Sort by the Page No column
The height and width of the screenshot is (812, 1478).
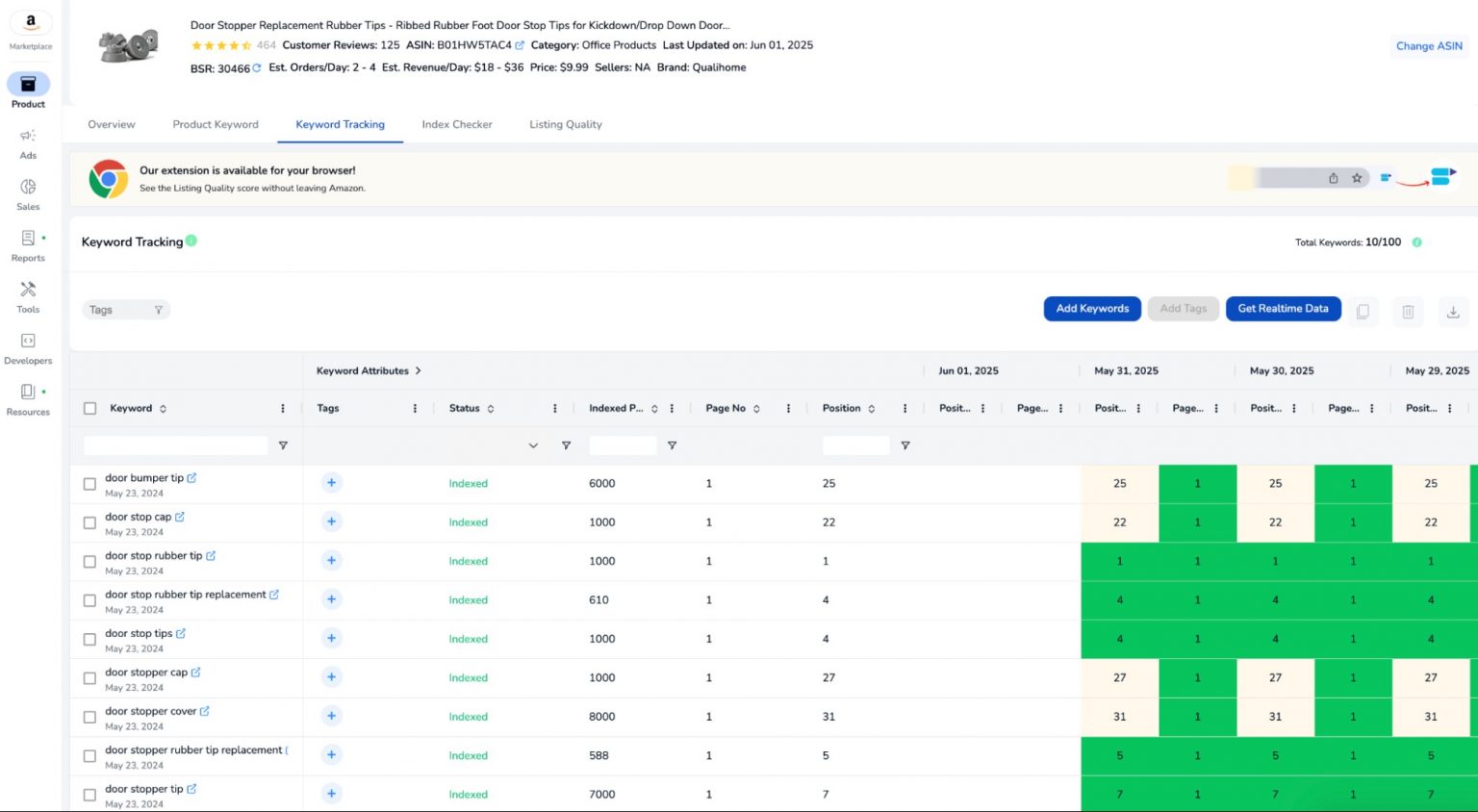[x=756, y=408]
